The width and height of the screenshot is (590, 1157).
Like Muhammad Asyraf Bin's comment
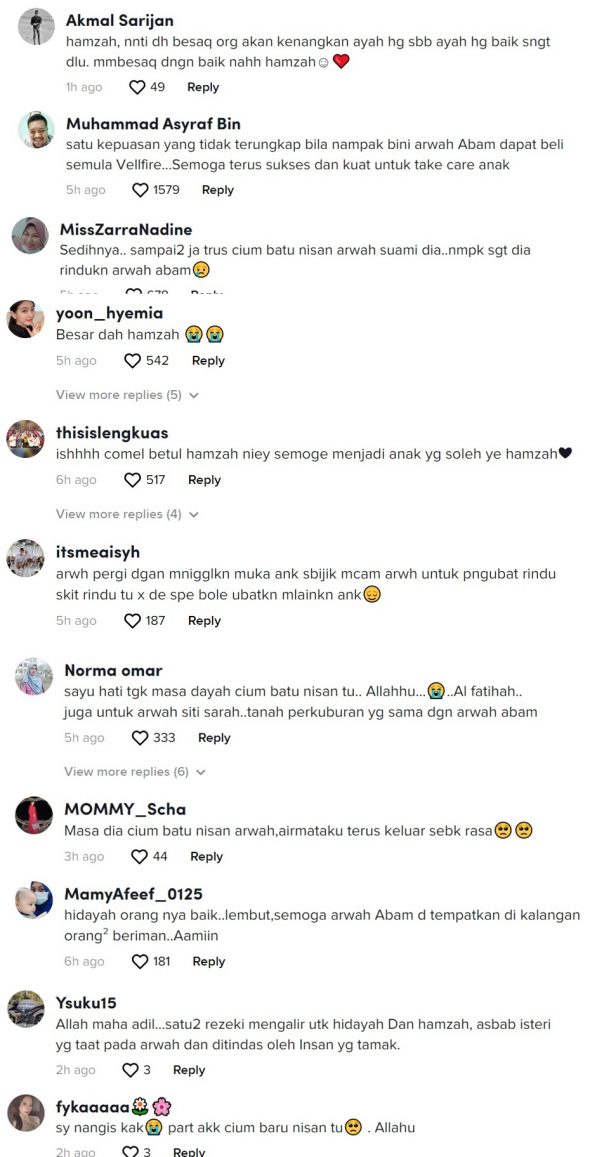140,190
